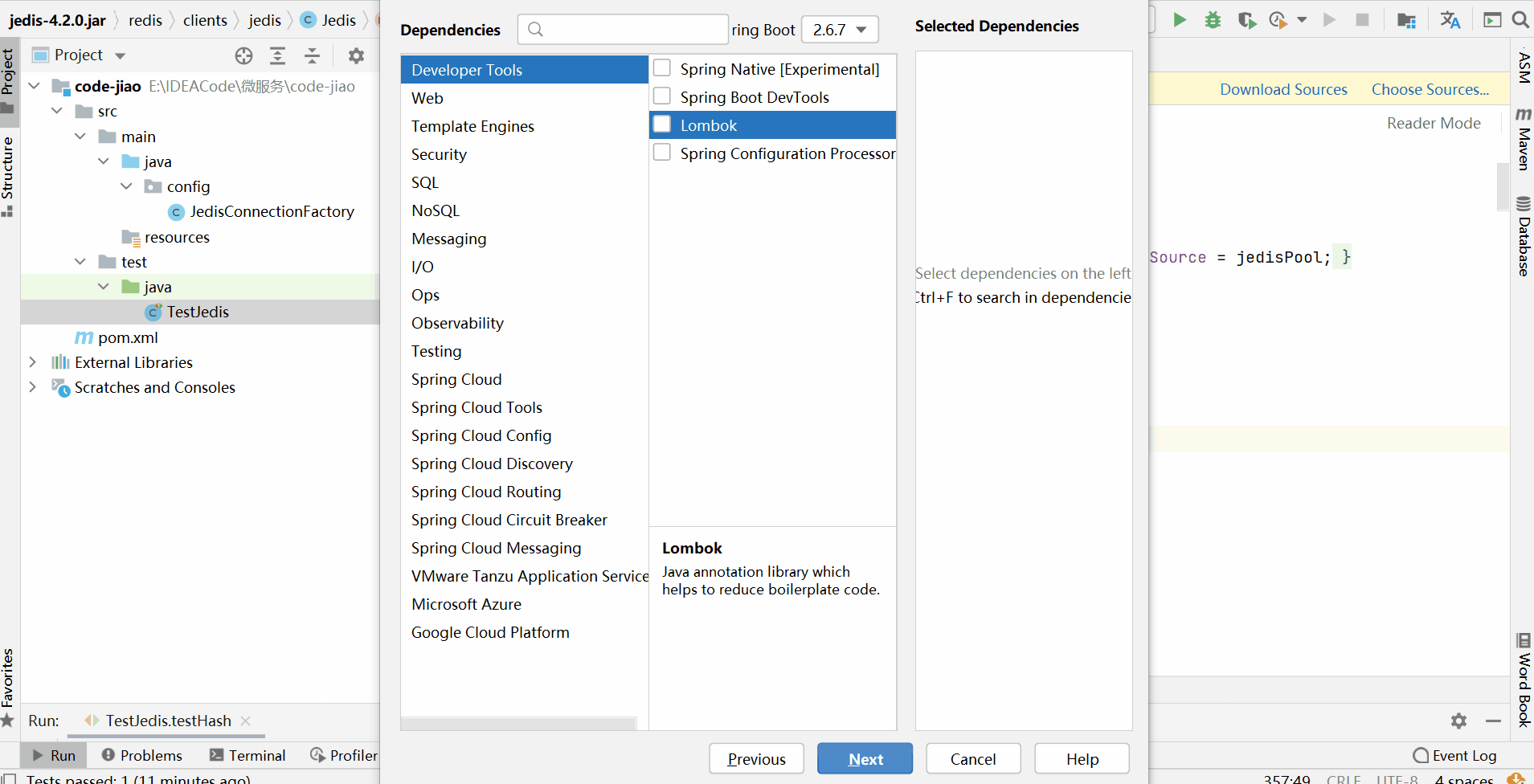The height and width of the screenshot is (784, 1534).
Task: Collapse the test folder
Action: 80,262
